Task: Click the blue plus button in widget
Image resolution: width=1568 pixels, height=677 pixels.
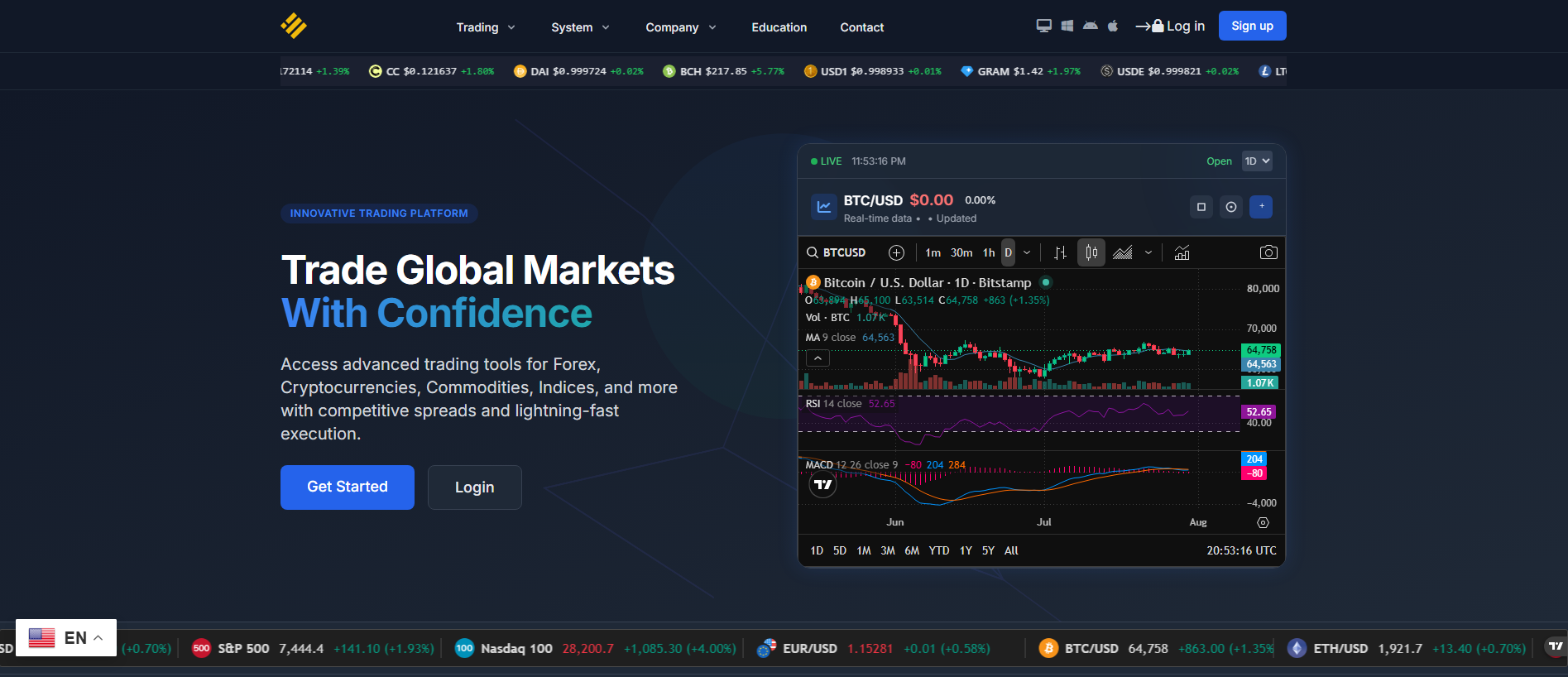Action: (1261, 207)
